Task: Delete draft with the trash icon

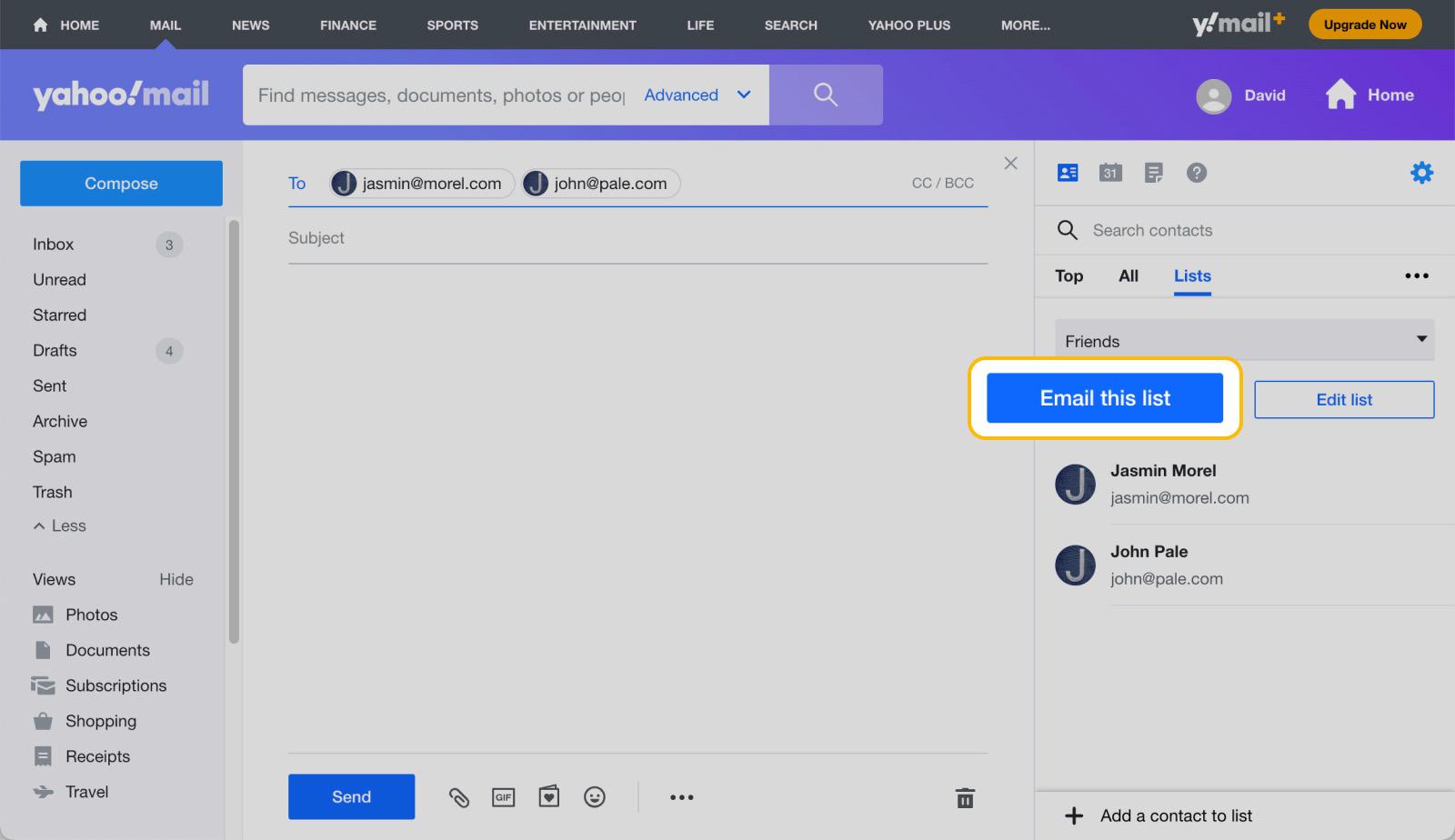Action: pyautogui.click(x=965, y=797)
